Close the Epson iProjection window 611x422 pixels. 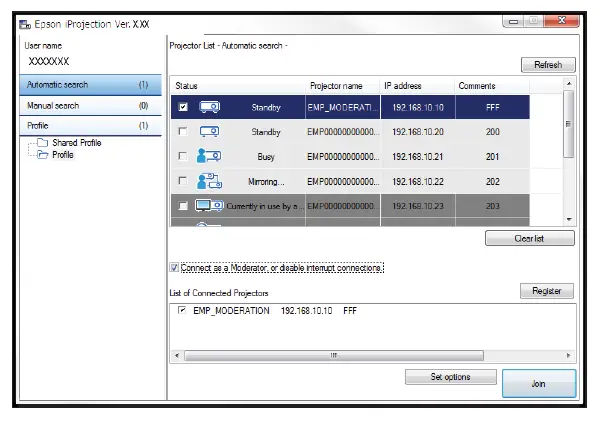[561, 20]
